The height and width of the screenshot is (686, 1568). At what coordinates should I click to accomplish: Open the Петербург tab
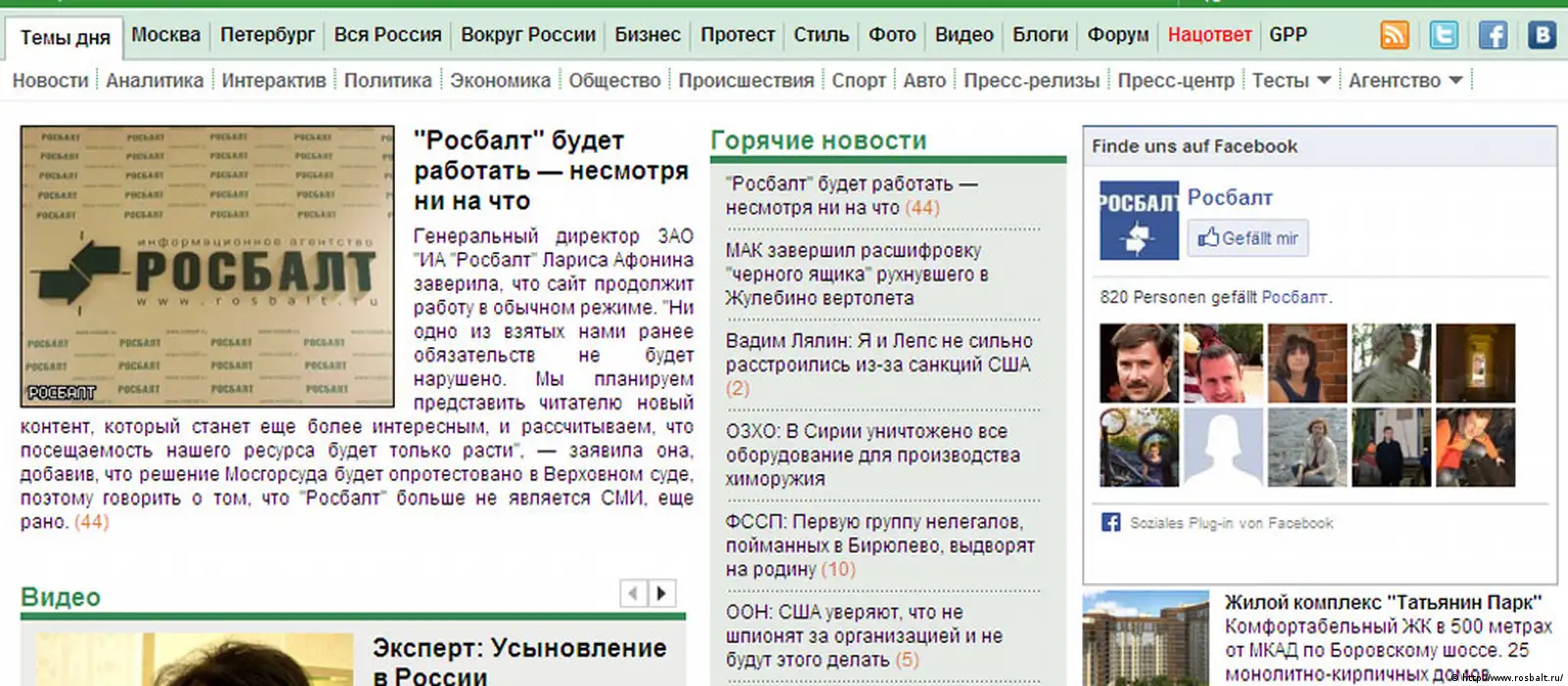coord(268,35)
